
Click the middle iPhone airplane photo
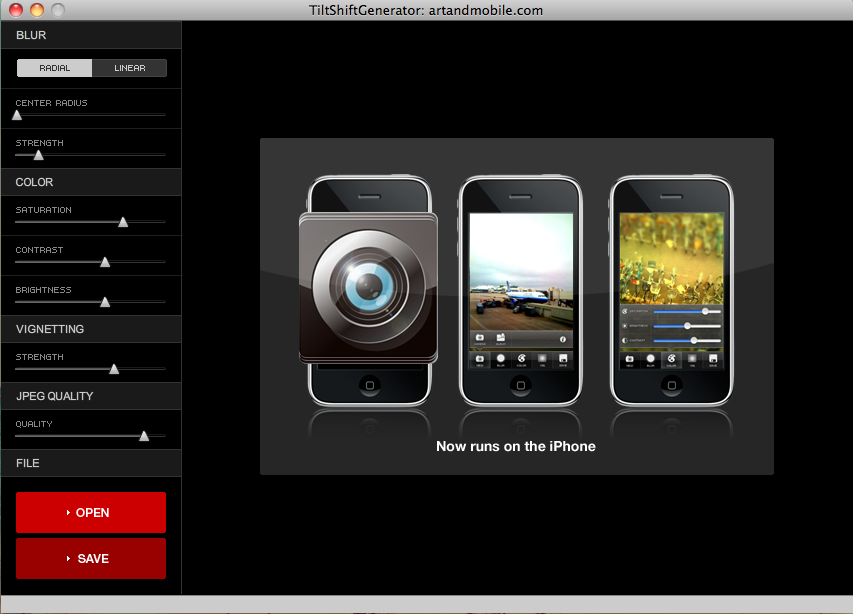(521, 271)
